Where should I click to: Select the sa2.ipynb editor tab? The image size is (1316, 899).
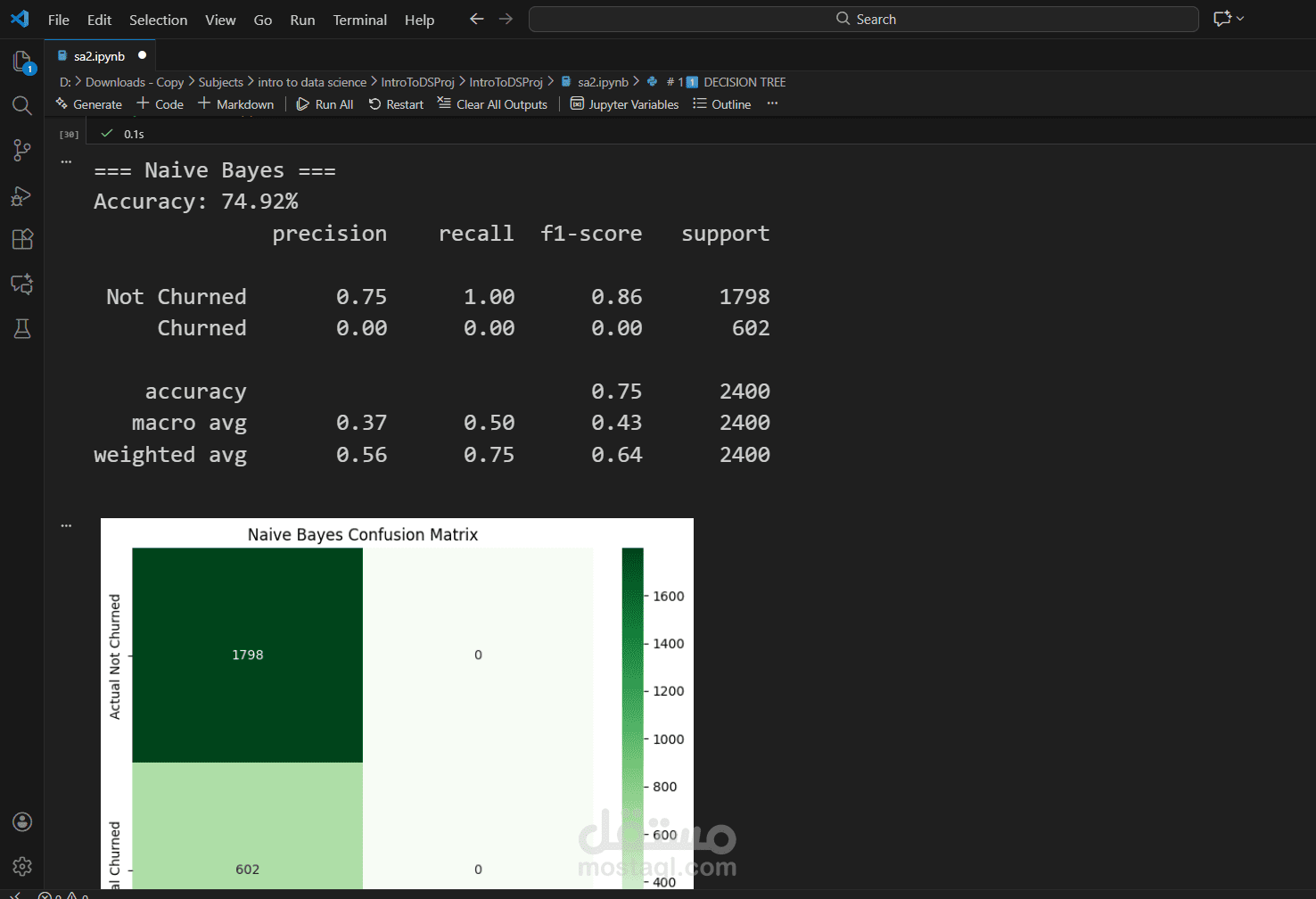(99, 56)
